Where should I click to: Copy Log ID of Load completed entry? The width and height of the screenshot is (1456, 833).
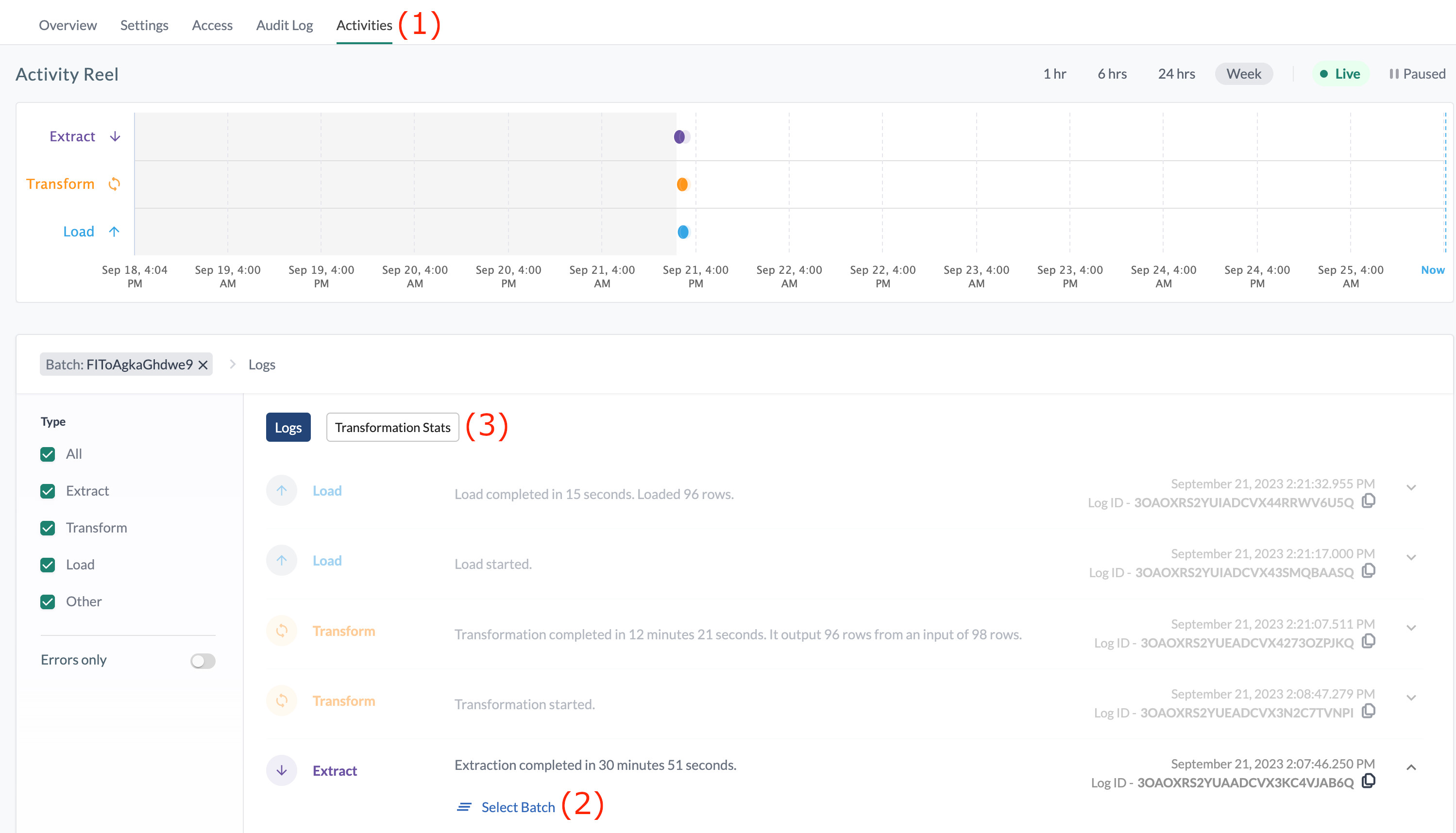1368,500
